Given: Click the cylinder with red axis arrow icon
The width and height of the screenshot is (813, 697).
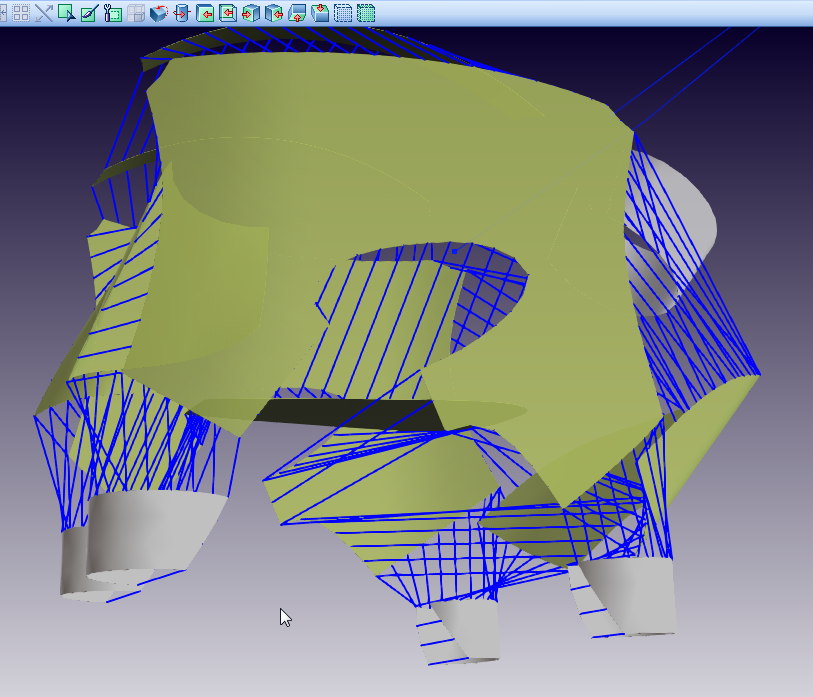Looking at the screenshot, I should tap(181, 13).
